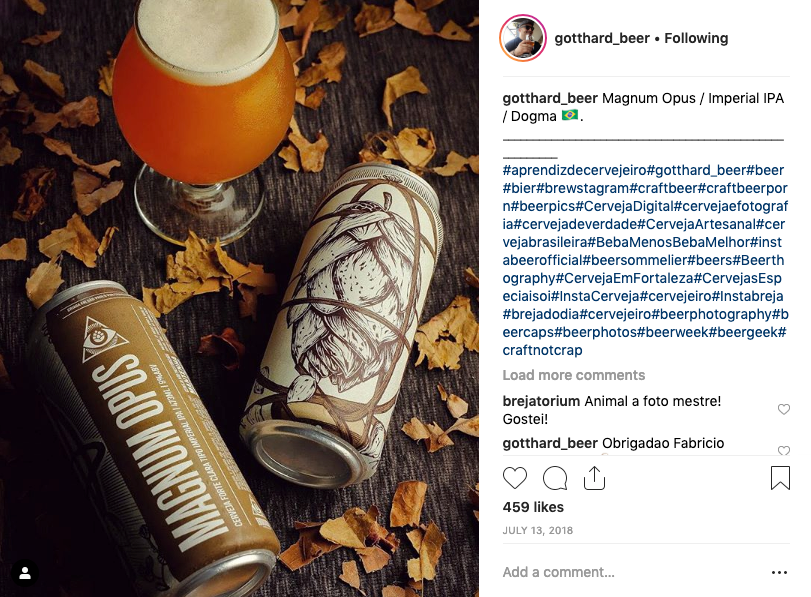Like brejatorium's comment
This screenshot has height=597, width=811.
[784, 409]
